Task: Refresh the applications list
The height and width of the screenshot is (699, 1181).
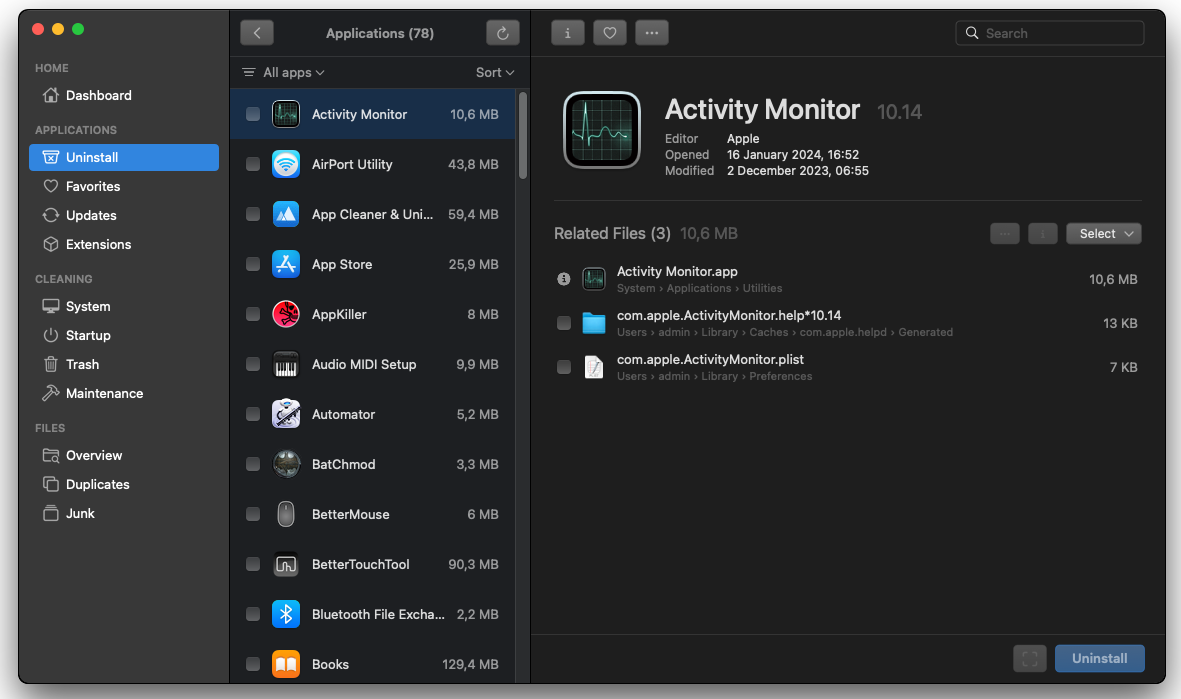Action: click(503, 33)
